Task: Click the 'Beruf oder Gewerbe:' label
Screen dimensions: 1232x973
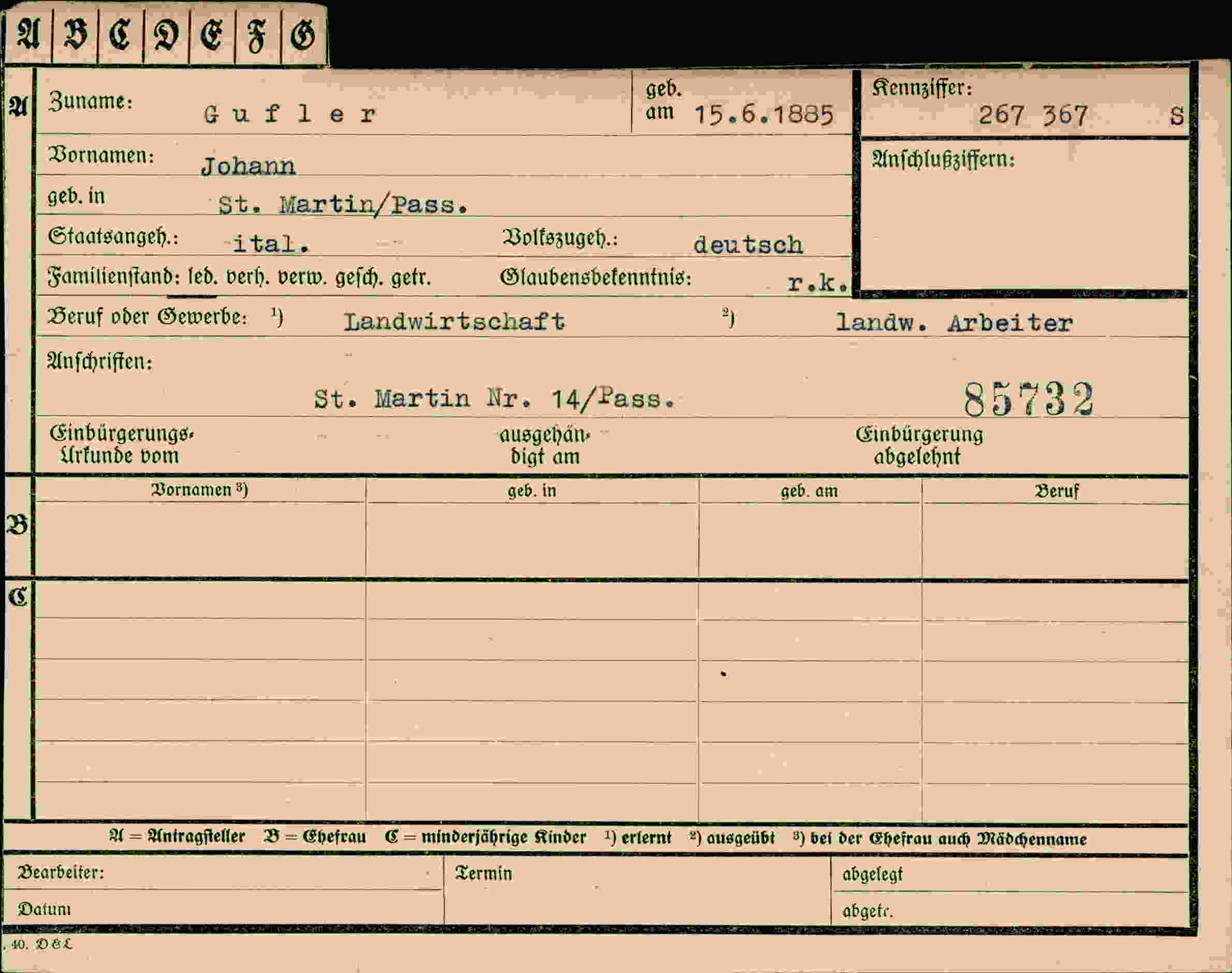Action: coord(148,317)
